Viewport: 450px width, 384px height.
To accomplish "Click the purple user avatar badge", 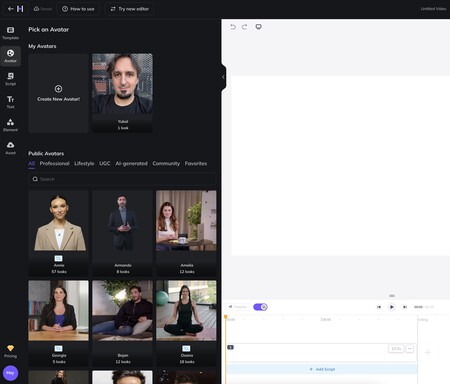I will click(x=10, y=373).
